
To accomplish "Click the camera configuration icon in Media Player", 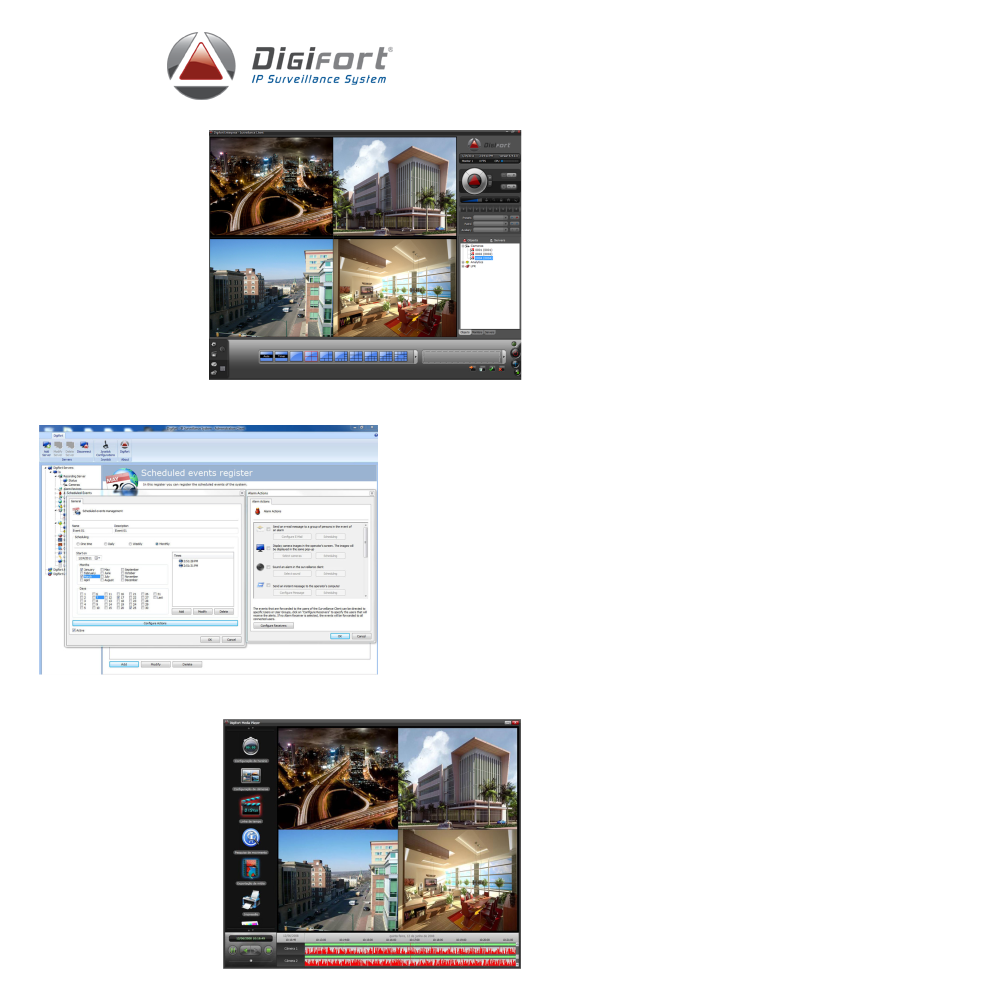I will pos(251,776).
